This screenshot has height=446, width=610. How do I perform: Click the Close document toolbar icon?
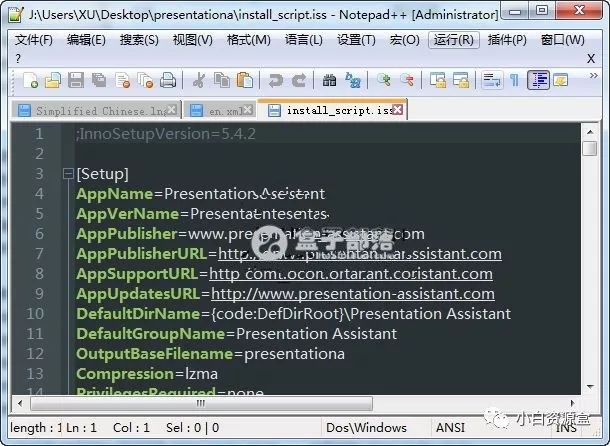[122, 80]
